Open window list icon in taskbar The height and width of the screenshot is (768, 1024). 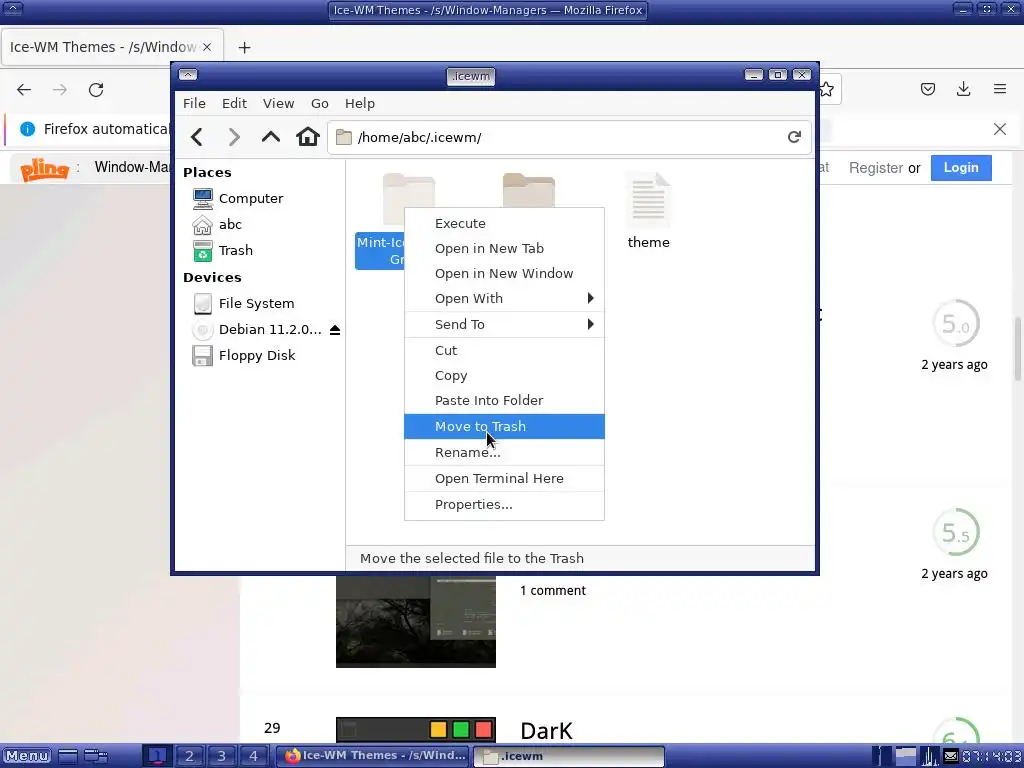pos(96,756)
